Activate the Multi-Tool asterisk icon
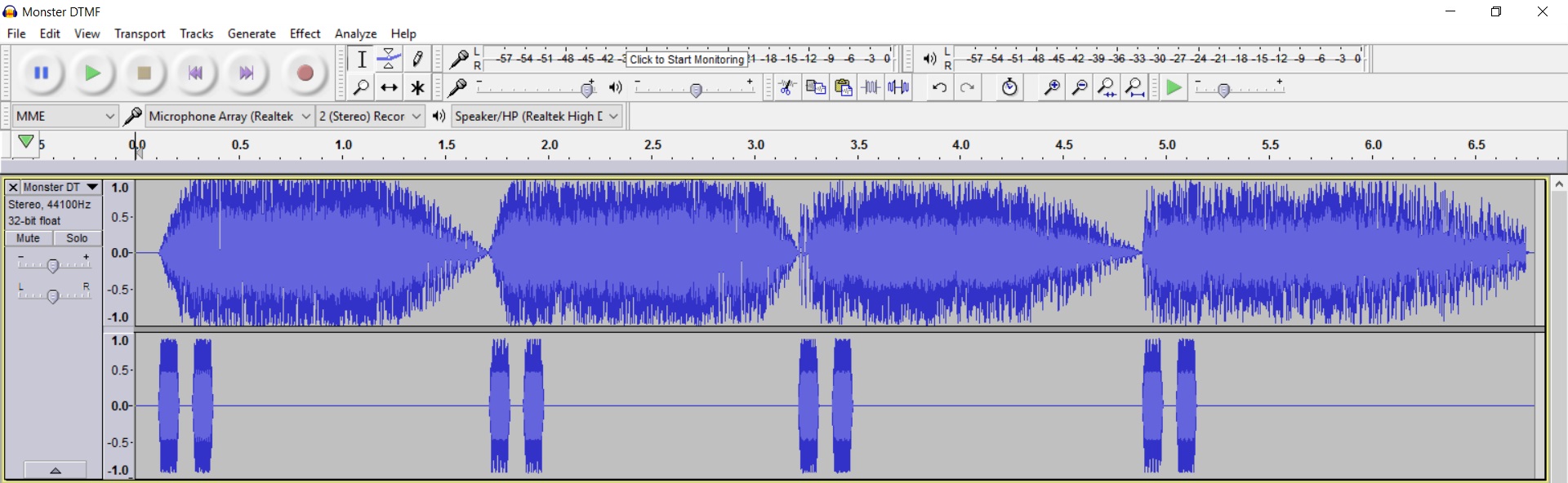The image size is (1568, 483). tap(417, 87)
